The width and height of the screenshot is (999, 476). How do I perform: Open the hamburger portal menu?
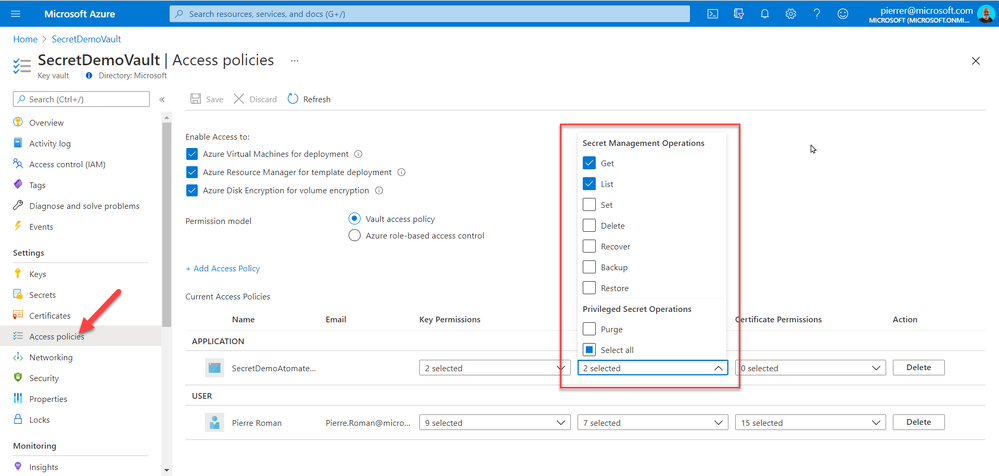pos(16,13)
